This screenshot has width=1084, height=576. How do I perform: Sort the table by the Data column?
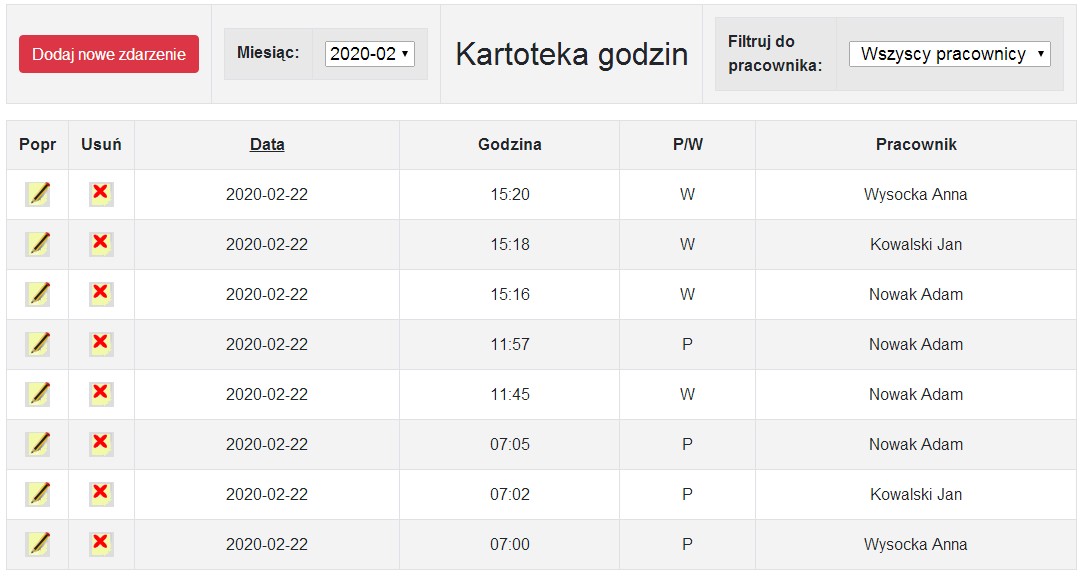click(x=267, y=144)
